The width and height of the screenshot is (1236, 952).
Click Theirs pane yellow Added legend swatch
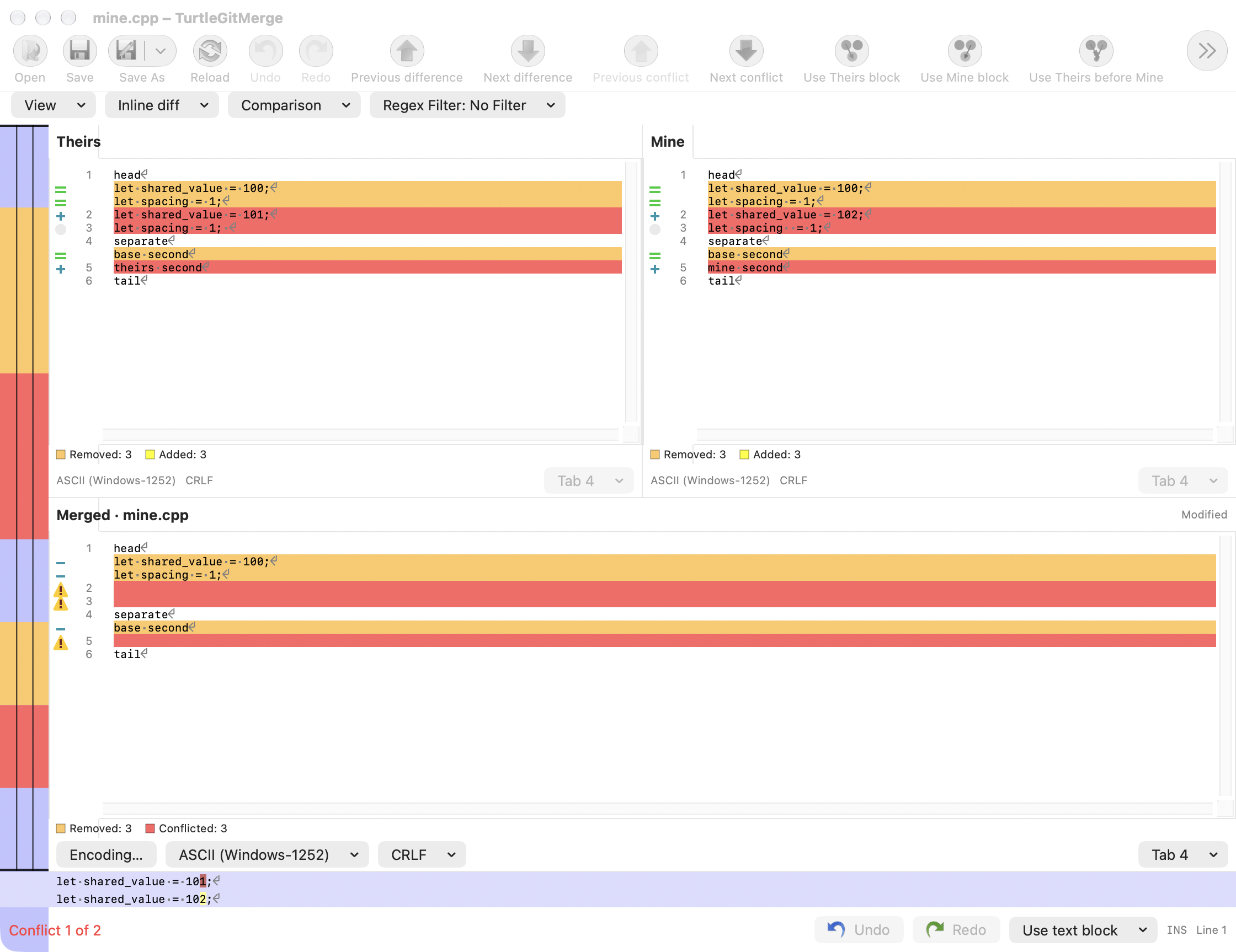coord(150,455)
